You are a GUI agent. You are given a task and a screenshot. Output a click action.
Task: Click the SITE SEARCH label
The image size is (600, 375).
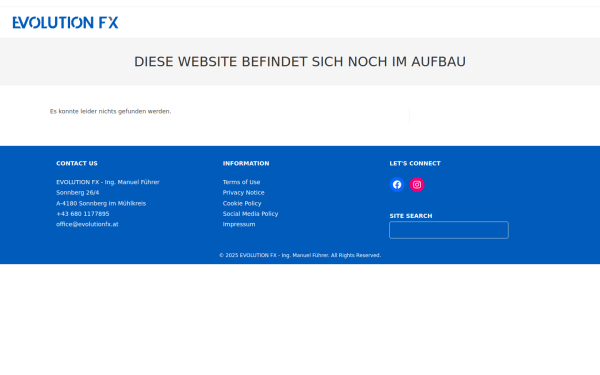pyautogui.click(x=411, y=216)
